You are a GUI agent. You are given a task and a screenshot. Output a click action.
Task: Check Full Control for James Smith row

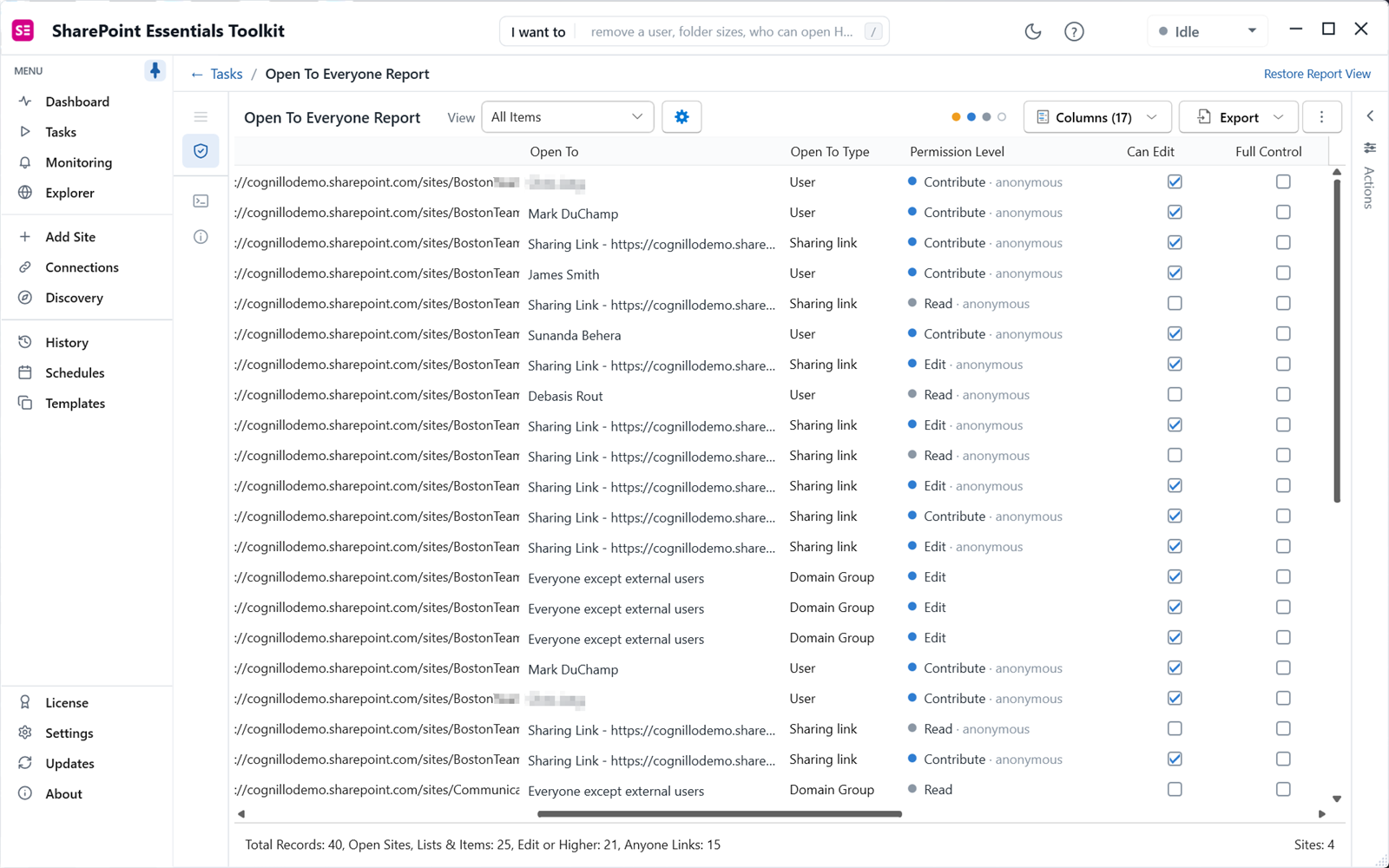1283,273
